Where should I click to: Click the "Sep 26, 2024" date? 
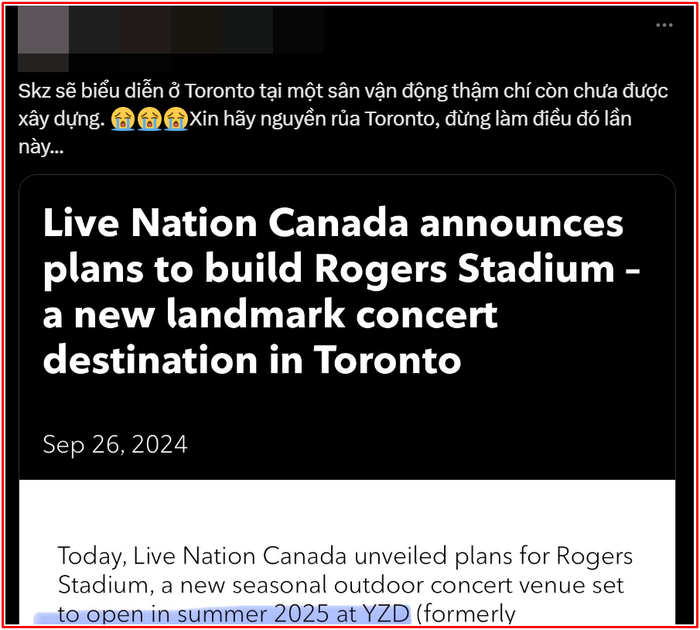click(x=115, y=444)
